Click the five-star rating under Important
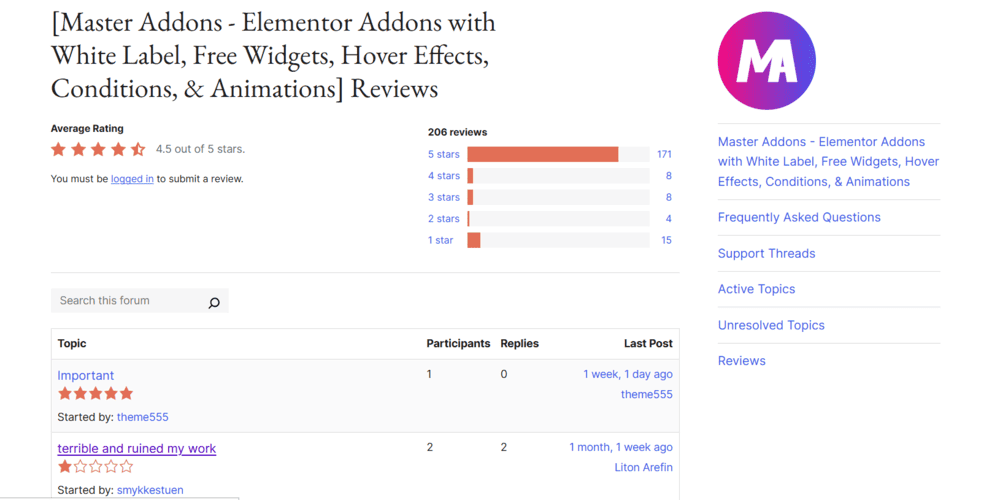The height and width of the screenshot is (500, 1000). coord(95,394)
